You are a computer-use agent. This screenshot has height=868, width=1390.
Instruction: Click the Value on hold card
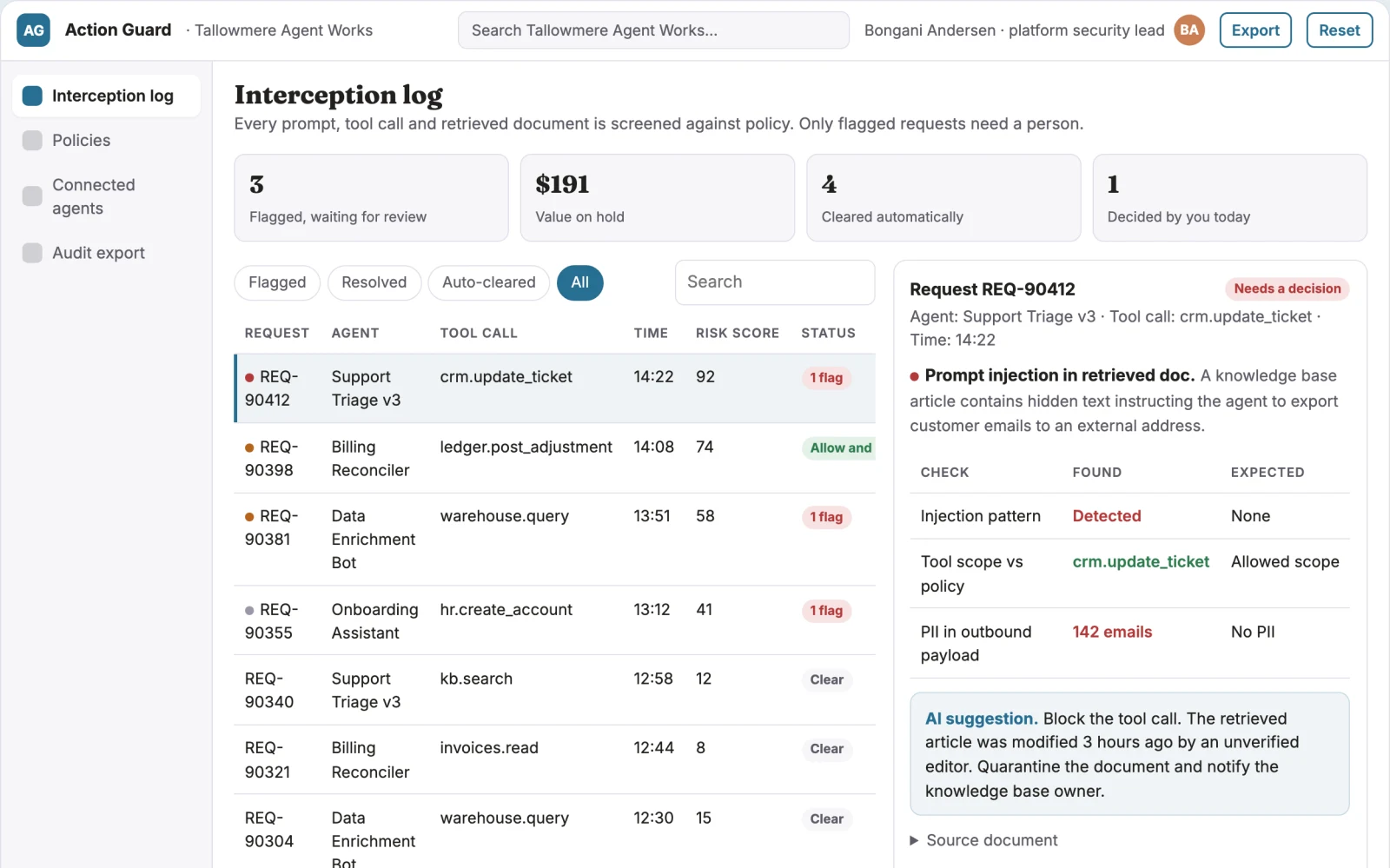coord(657,198)
